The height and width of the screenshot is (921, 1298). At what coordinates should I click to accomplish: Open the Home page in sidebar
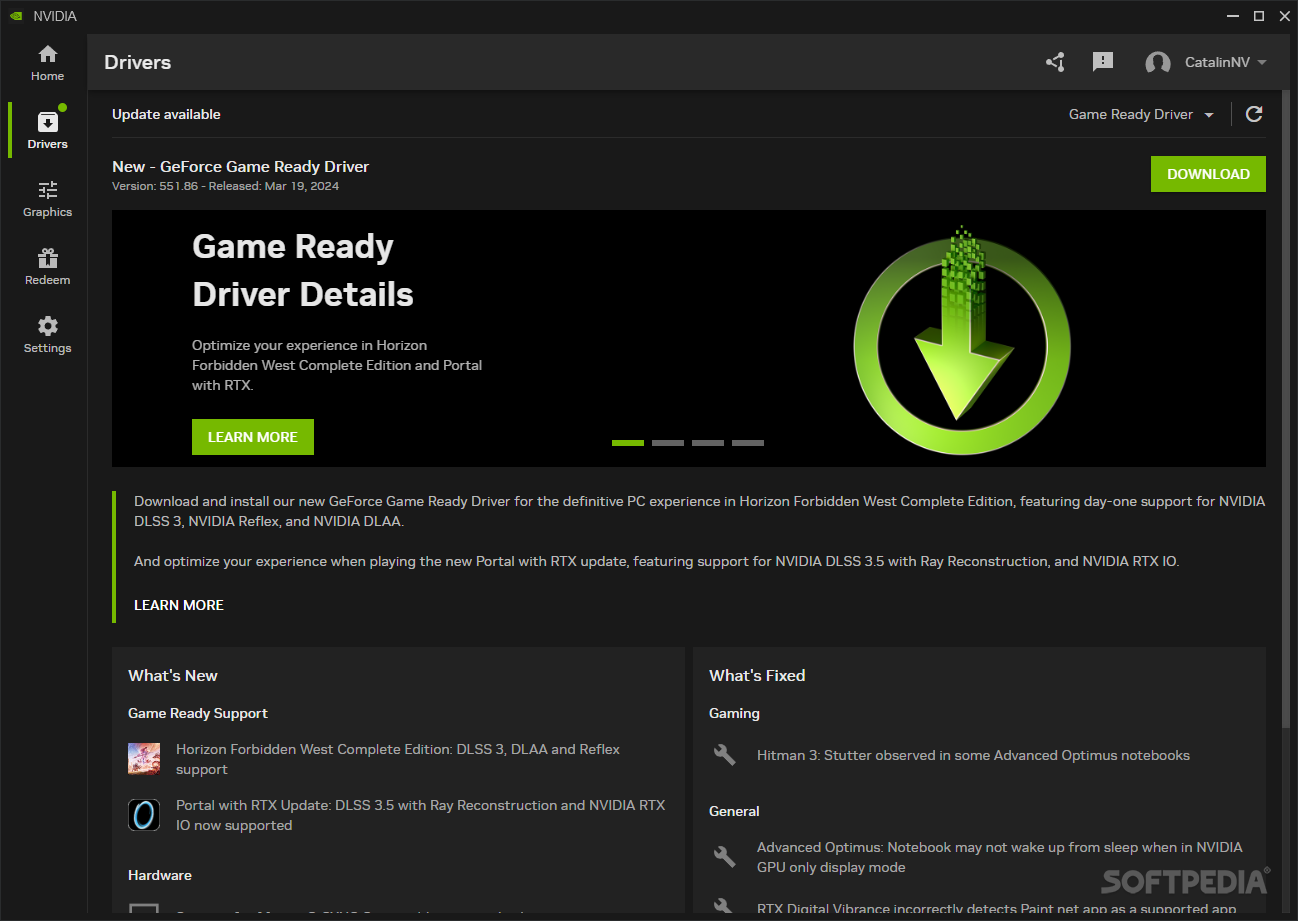pyautogui.click(x=47, y=62)
